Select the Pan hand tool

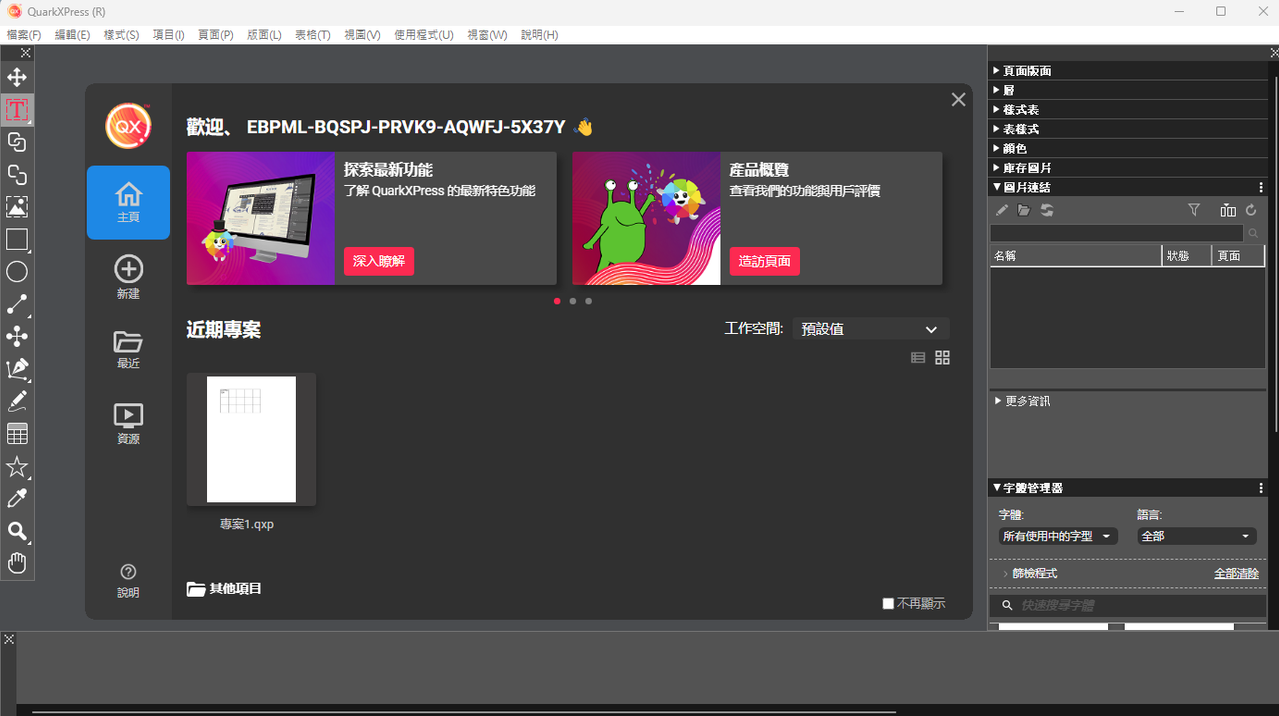click(x=17, y=563)
